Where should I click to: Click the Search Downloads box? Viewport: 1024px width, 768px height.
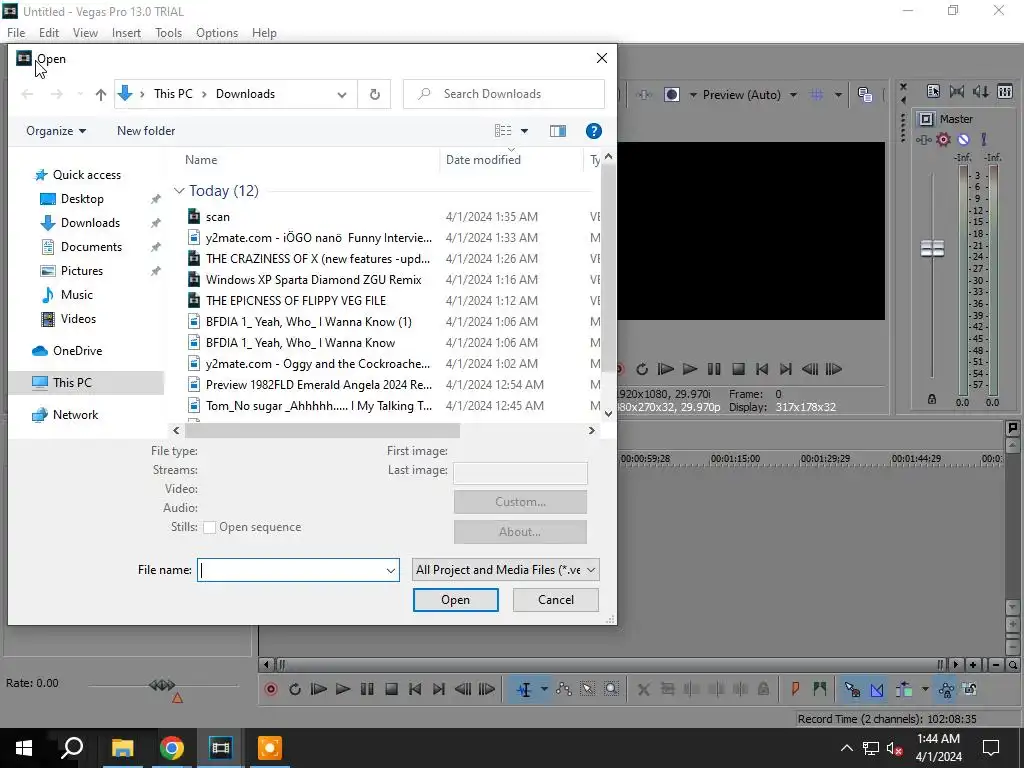[504, 94]
